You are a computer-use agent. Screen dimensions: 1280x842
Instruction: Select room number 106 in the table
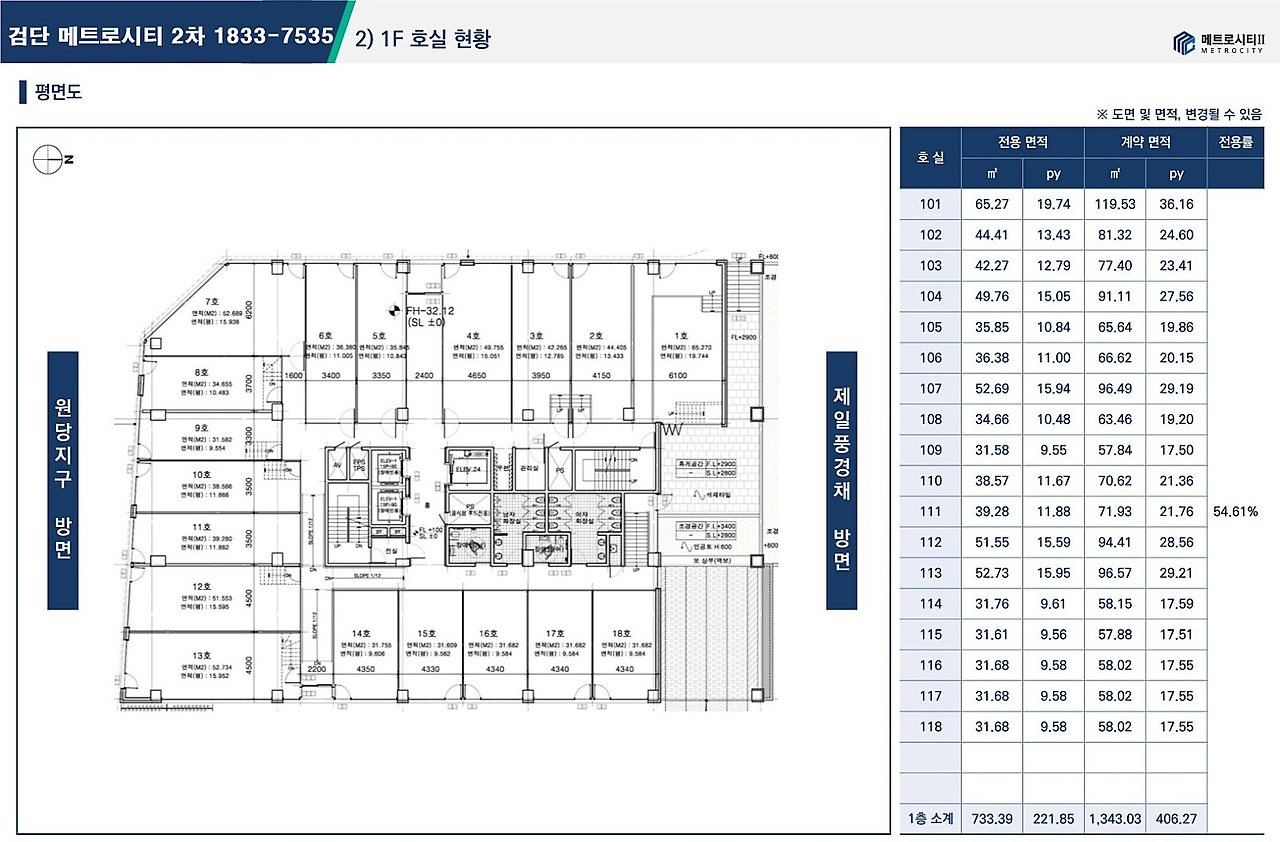point(930,358)
